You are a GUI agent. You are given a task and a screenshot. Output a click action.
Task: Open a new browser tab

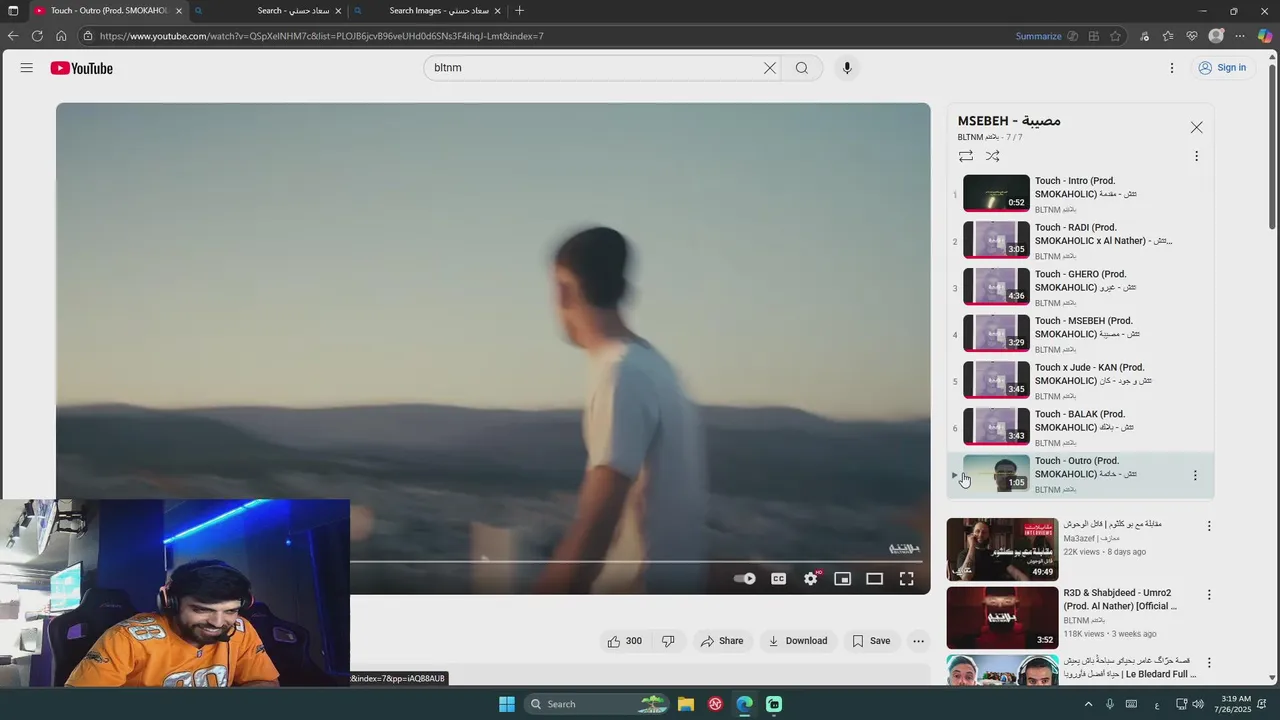point(519,11)
